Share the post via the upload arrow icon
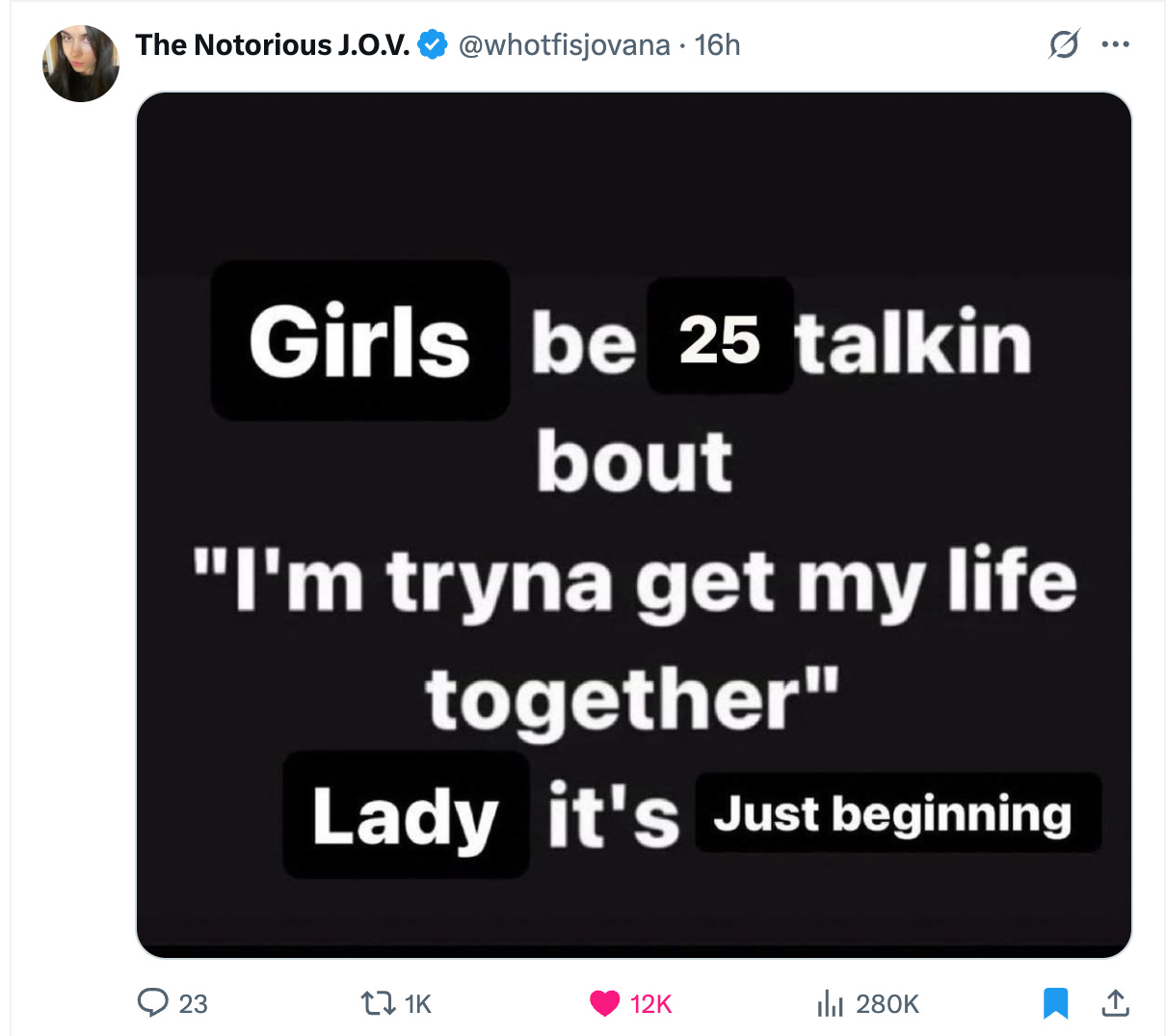 pos(1115,1003)
